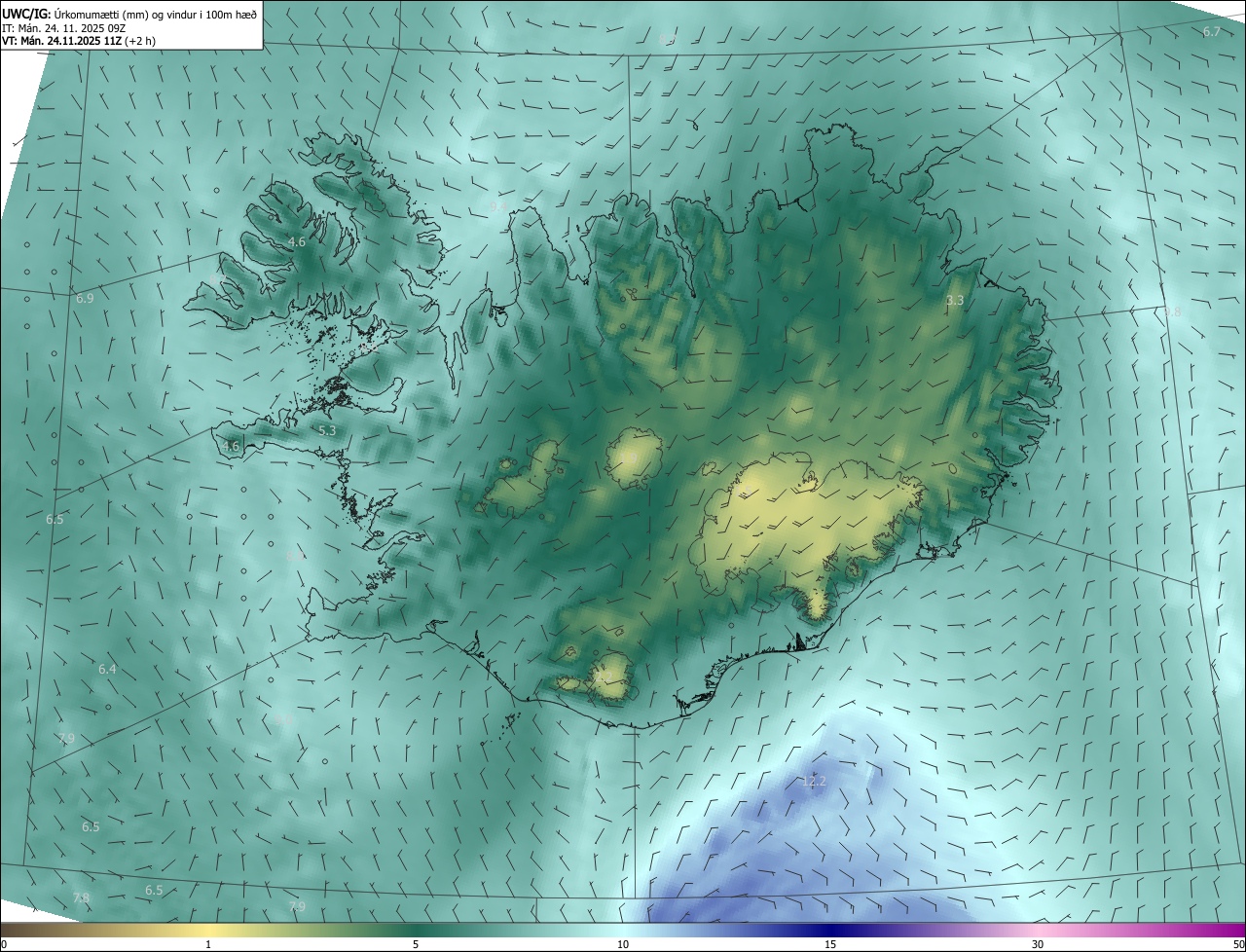Click the valid time line 'VT: Mán. 24.11.2025 11Z (+2 h)'

pyautogui.click(x=79, y=41)
